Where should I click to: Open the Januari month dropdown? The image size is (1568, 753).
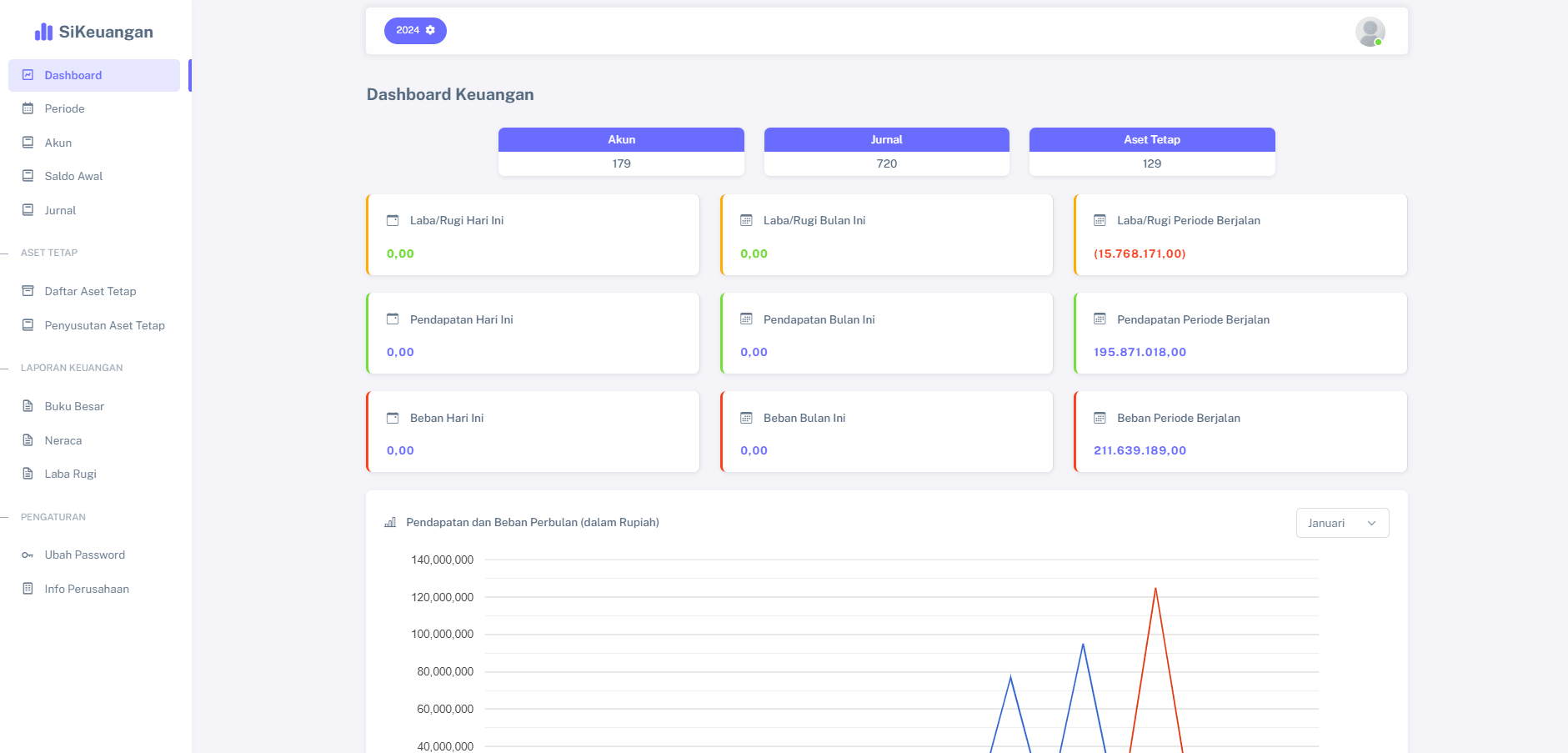[1341, 523]
